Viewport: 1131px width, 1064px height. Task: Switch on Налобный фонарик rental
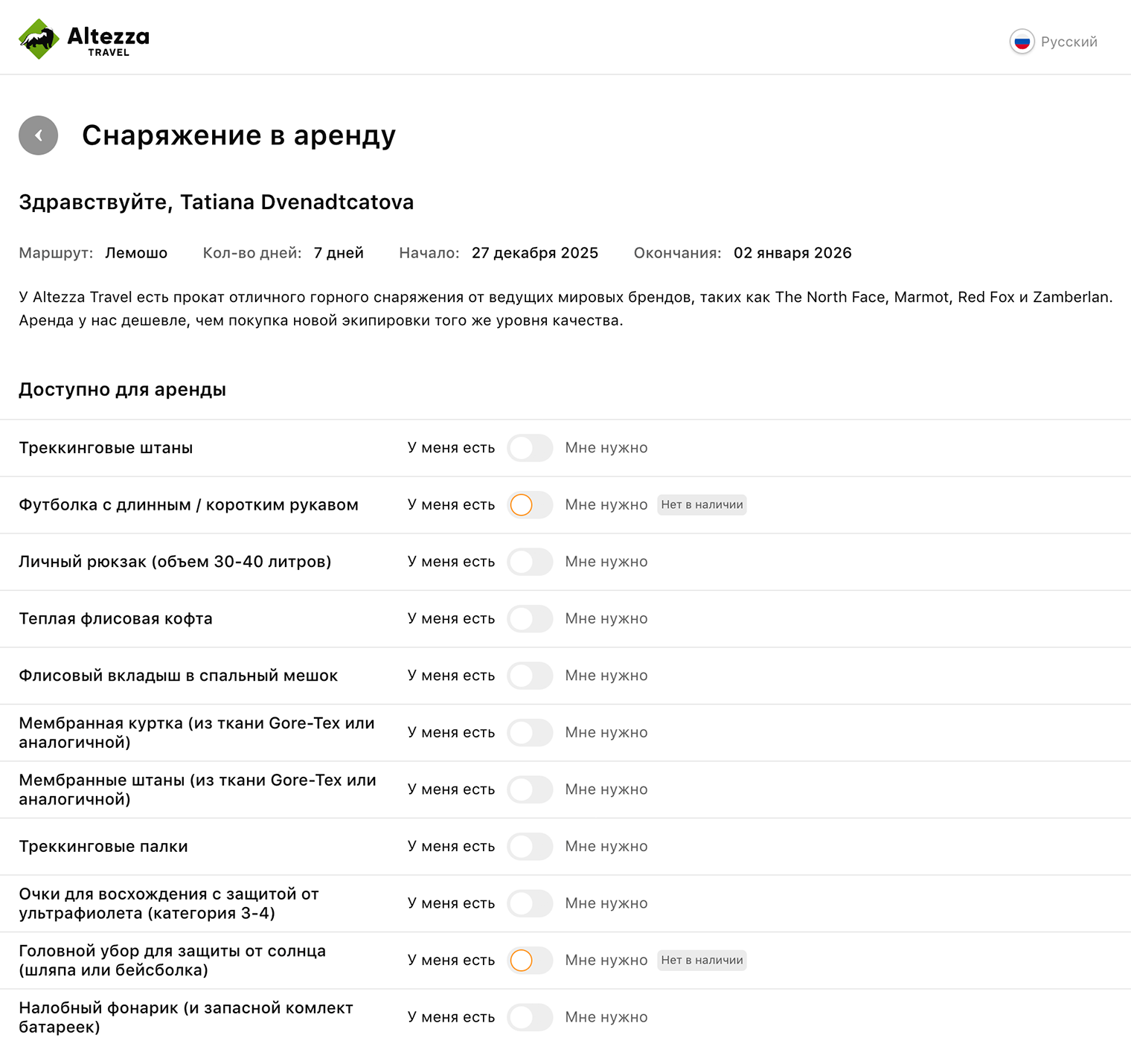[x=530, y=1017]
